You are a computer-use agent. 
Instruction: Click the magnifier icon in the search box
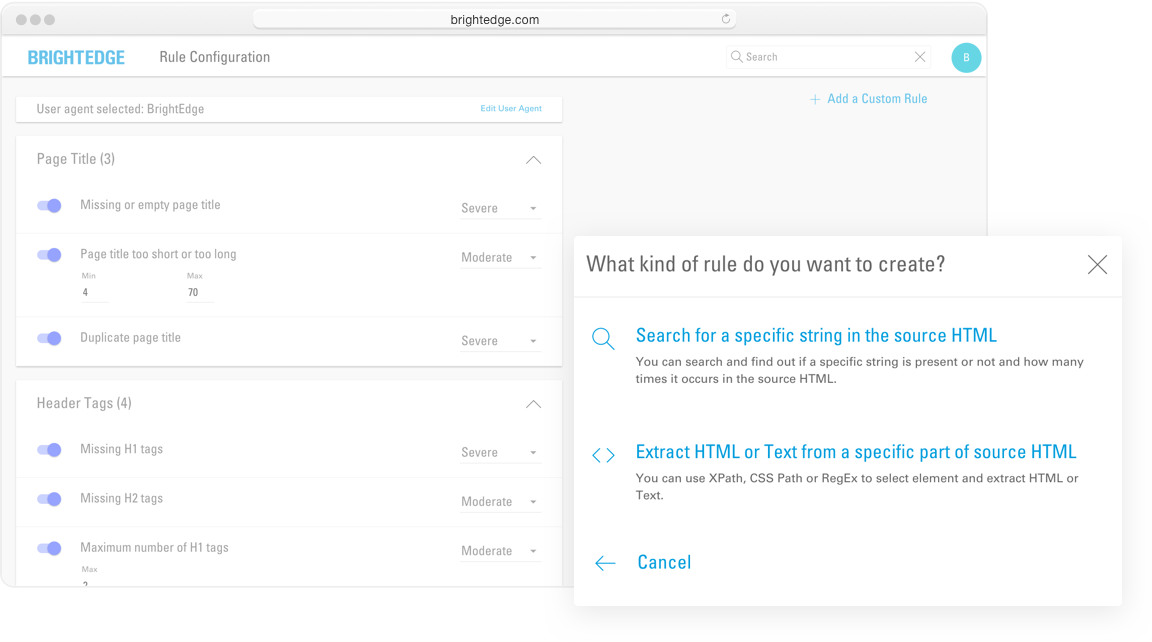click(x=737, y=57)
